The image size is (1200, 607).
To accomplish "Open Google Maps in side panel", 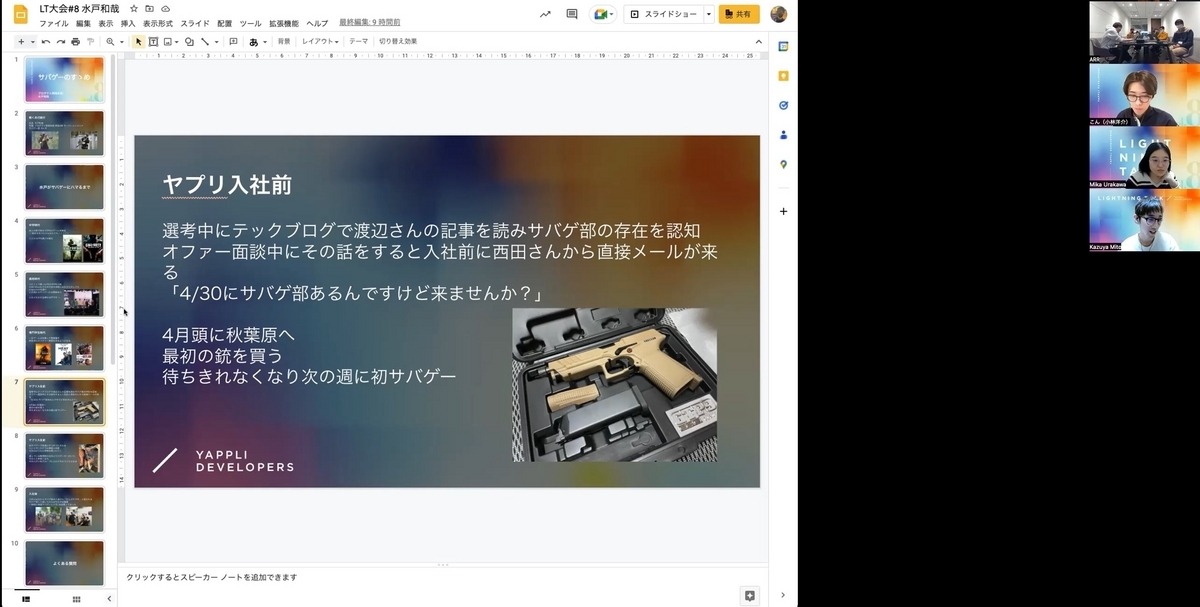I will click(x=784, y=164).
